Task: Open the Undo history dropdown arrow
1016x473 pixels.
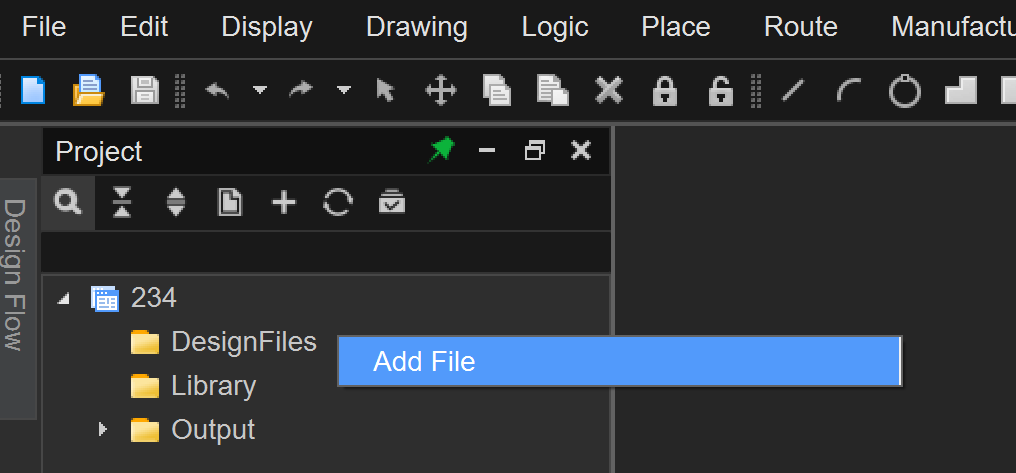Action: pos(260,91)
